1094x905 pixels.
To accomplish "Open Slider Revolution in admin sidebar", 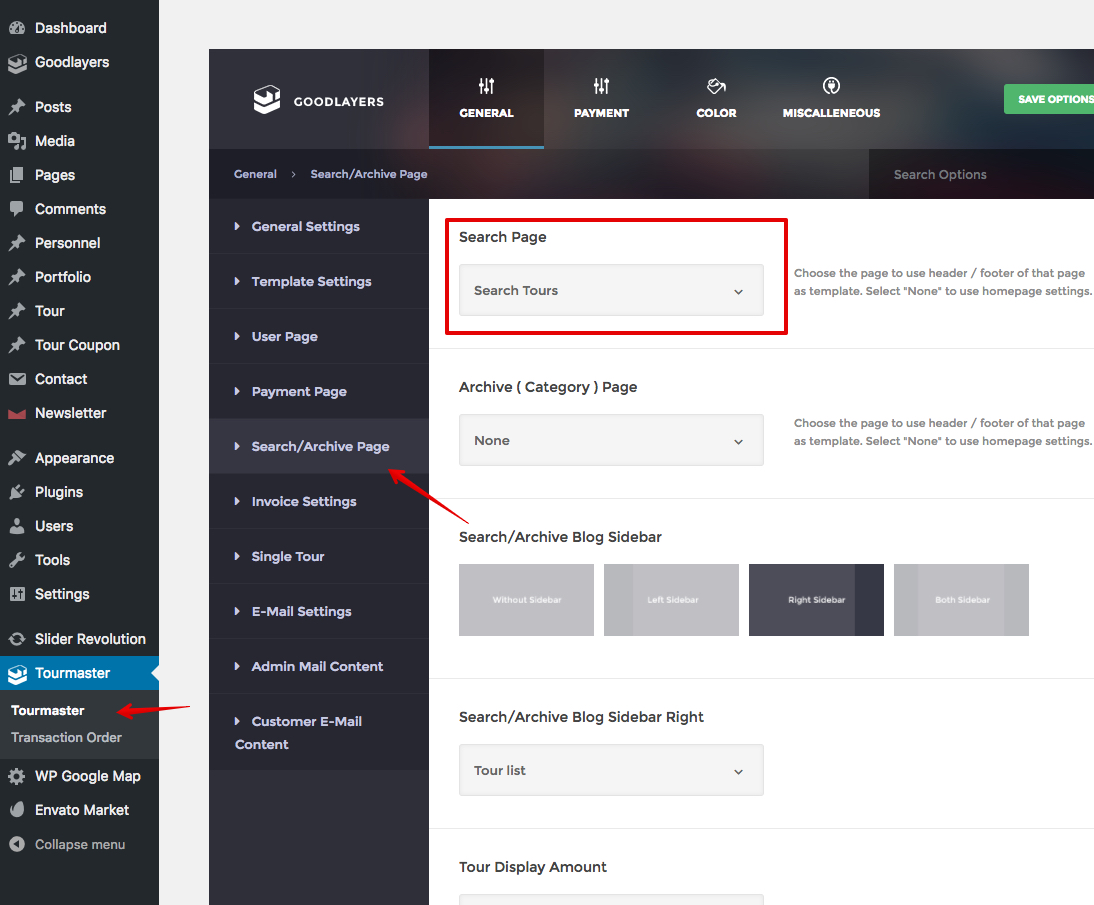I will (x=90, y=639).
